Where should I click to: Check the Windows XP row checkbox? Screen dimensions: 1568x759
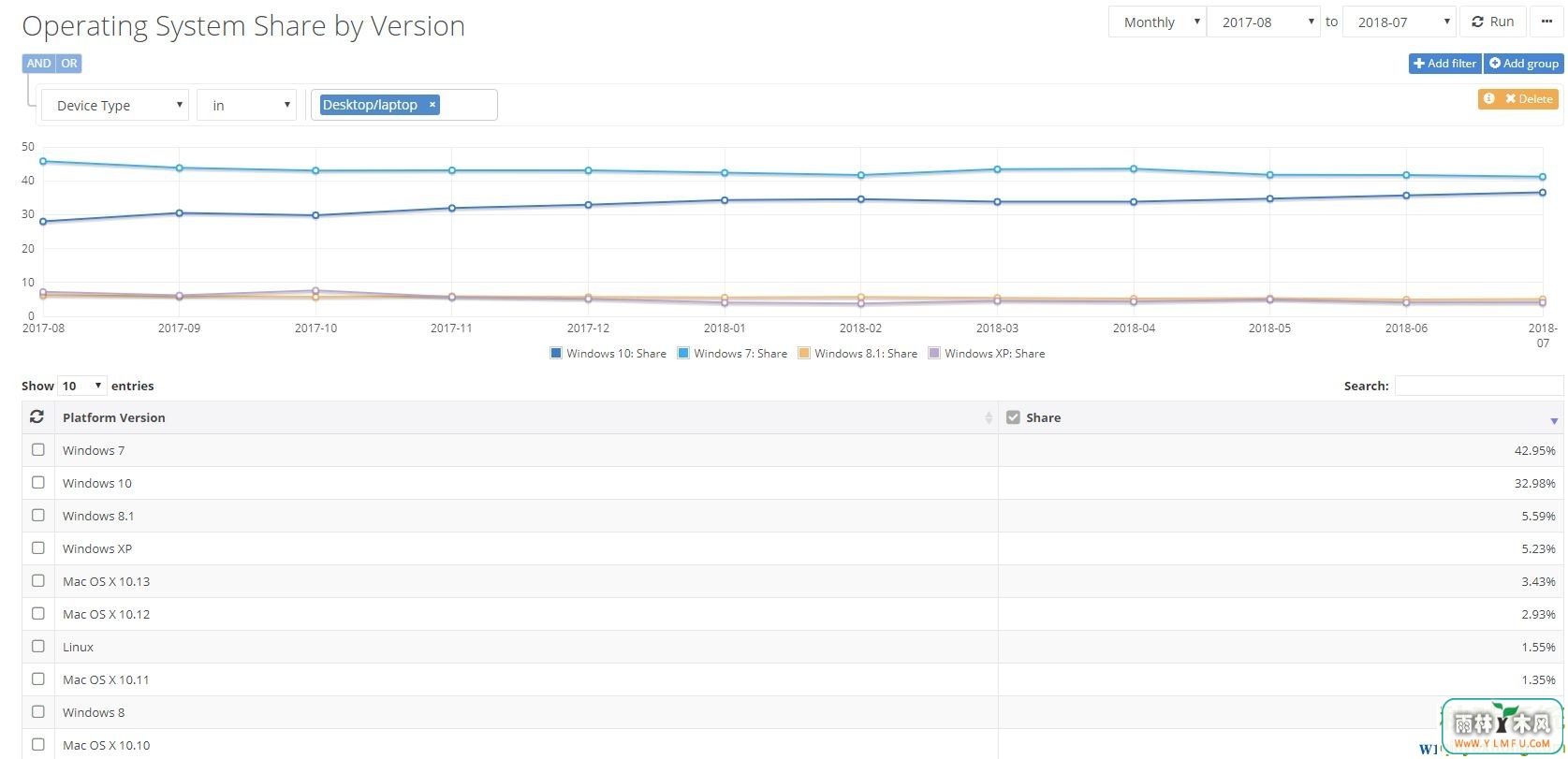coord(38,547)
